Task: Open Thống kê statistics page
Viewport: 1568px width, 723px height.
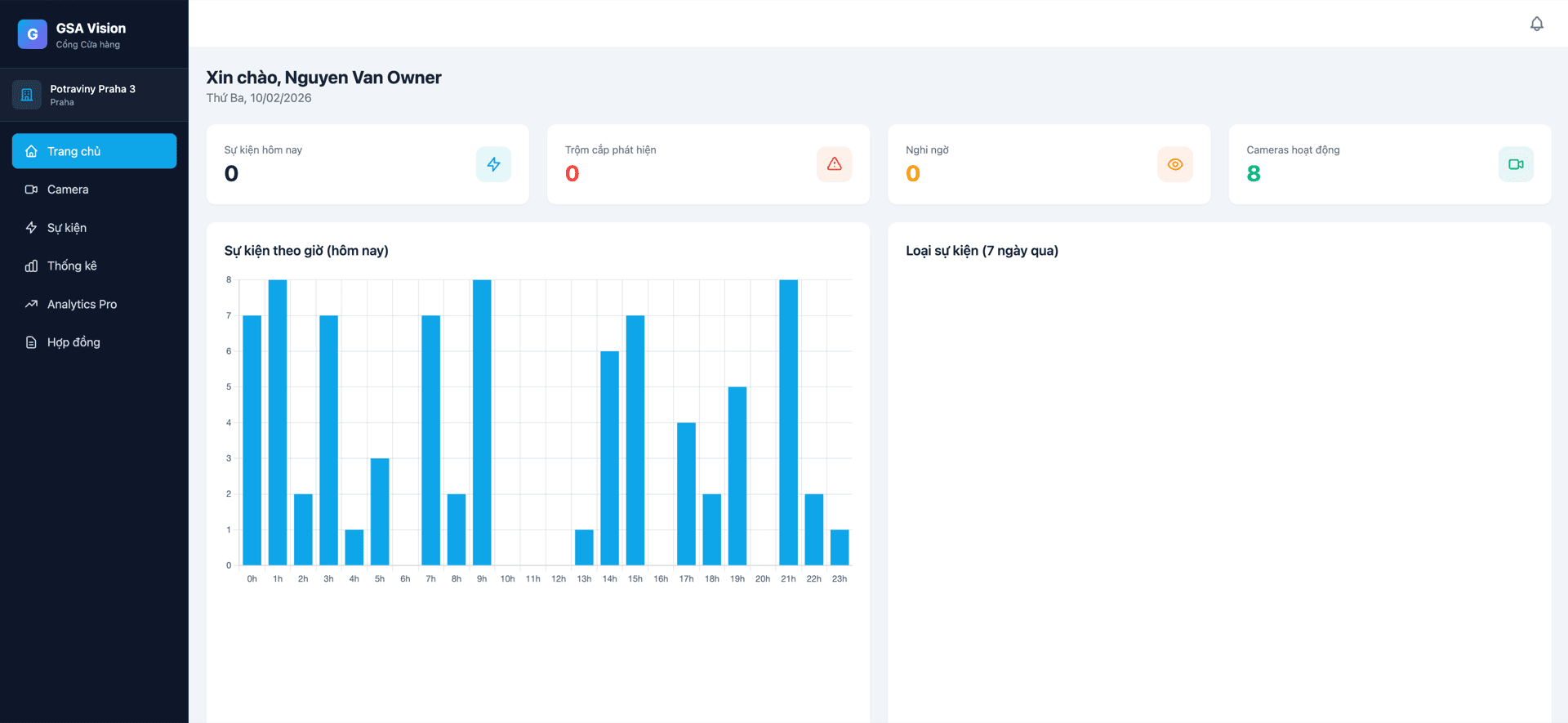Action: [94, 266]
